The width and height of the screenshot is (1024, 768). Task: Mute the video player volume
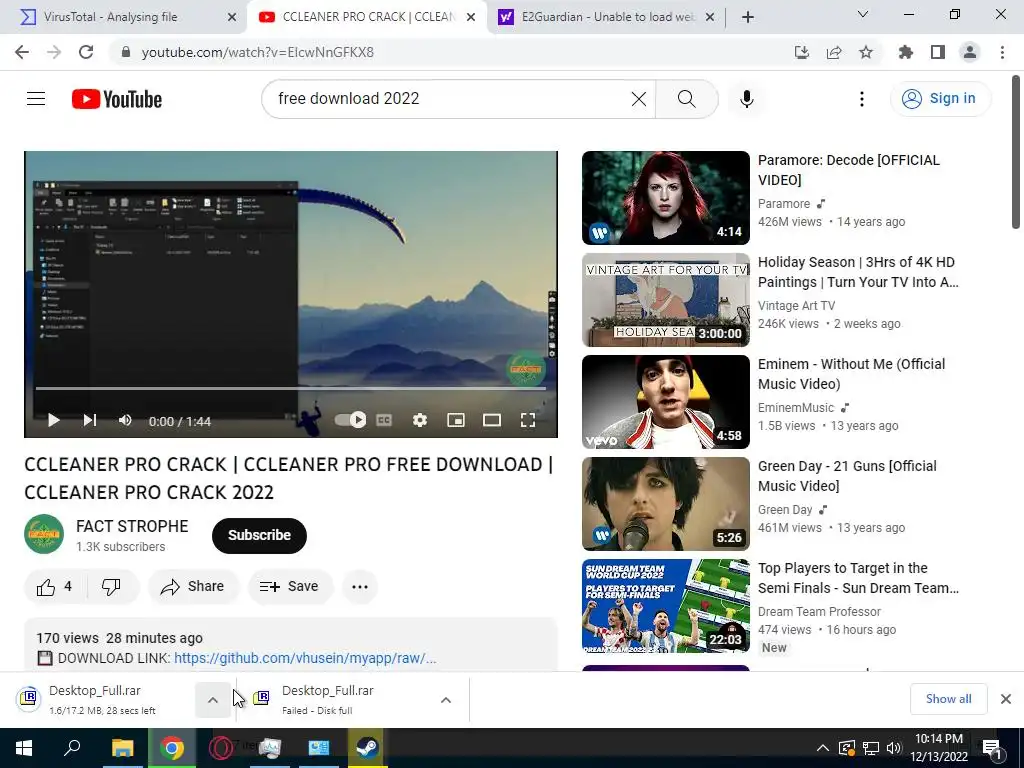(125, 421)
